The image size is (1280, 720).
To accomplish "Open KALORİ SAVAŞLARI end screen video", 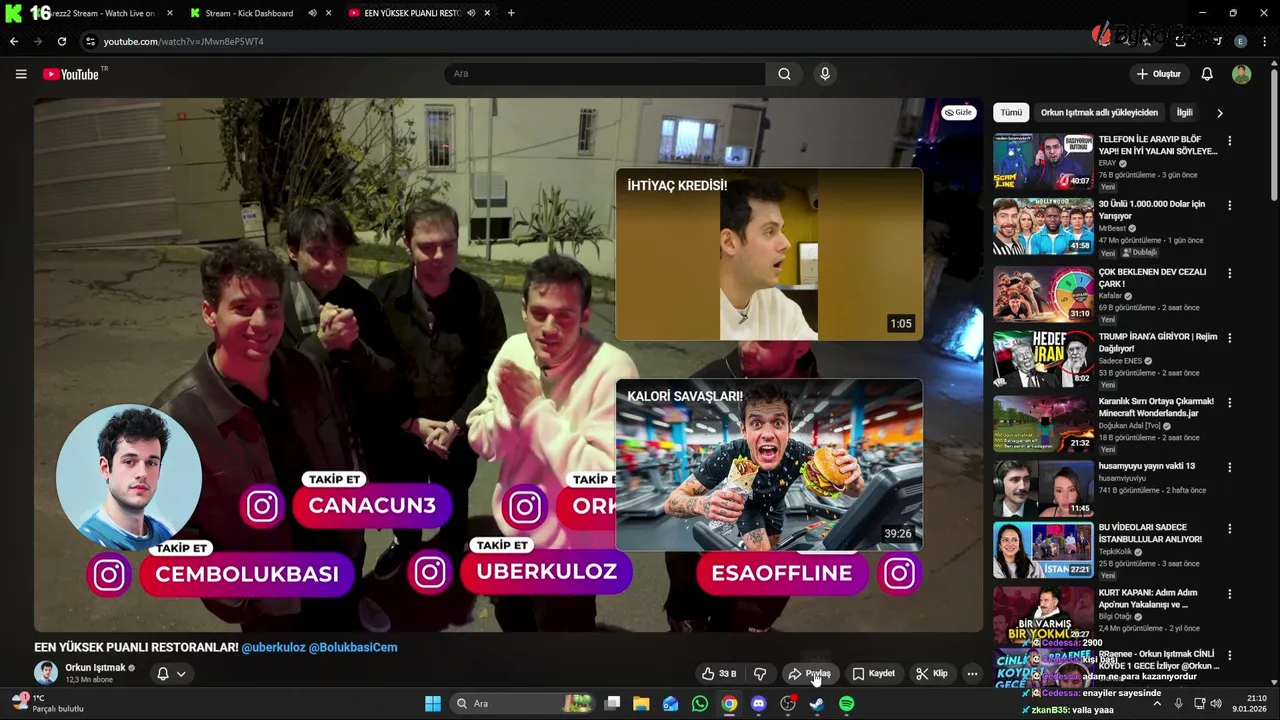I will (769, 465).
